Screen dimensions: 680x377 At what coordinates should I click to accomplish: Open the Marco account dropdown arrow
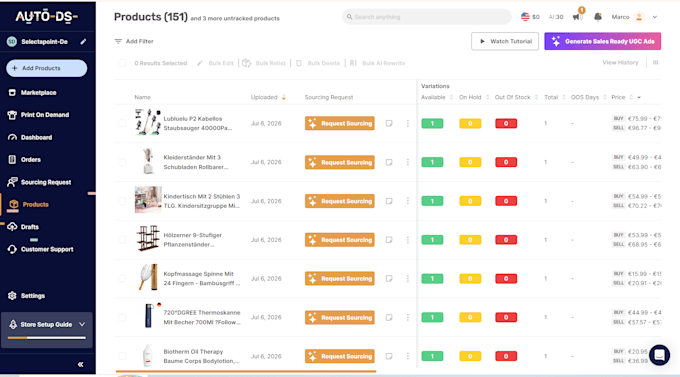(654, 17)
